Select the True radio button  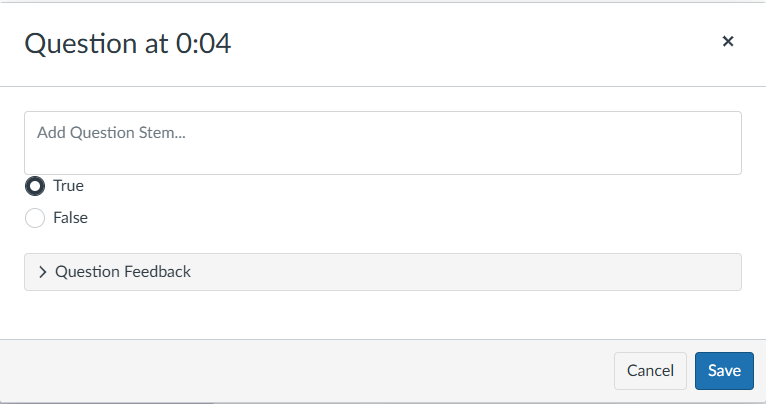pyautogui.click(x=35, y=186)
